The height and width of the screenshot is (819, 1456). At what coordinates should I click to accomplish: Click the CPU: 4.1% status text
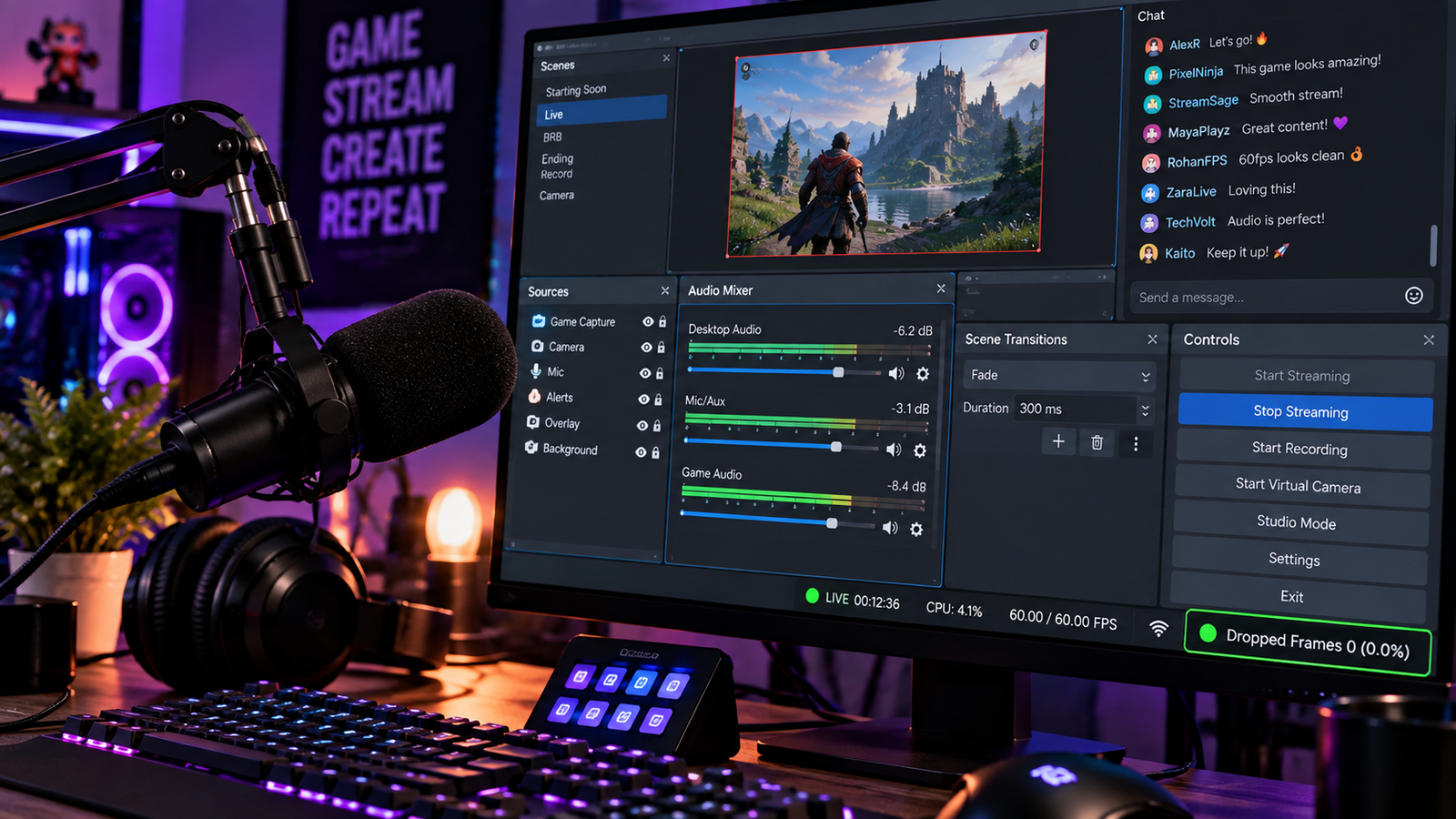(954, 609)
